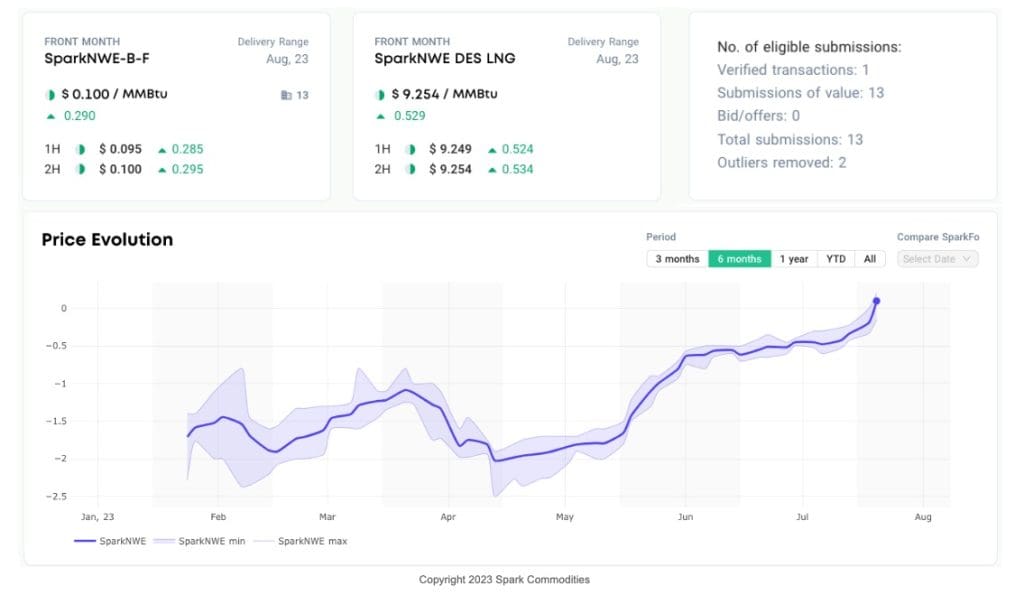Image resolution: width=1024 pixels, height=595 pixels.
Task: Click 'Total submissions: 13' text
Action: coord(790,139)
